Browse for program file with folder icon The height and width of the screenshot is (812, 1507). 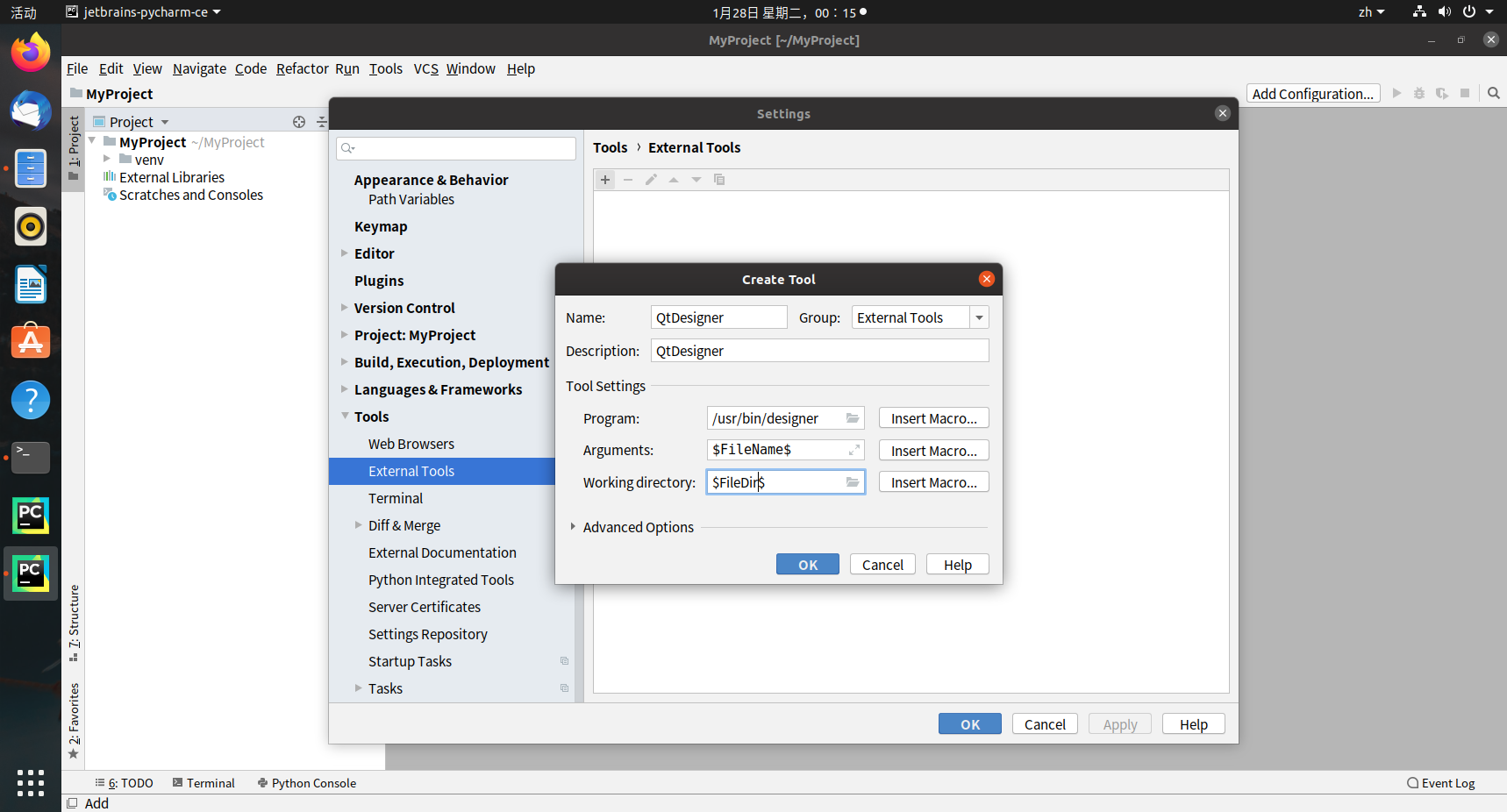click(x=853, y=418)
